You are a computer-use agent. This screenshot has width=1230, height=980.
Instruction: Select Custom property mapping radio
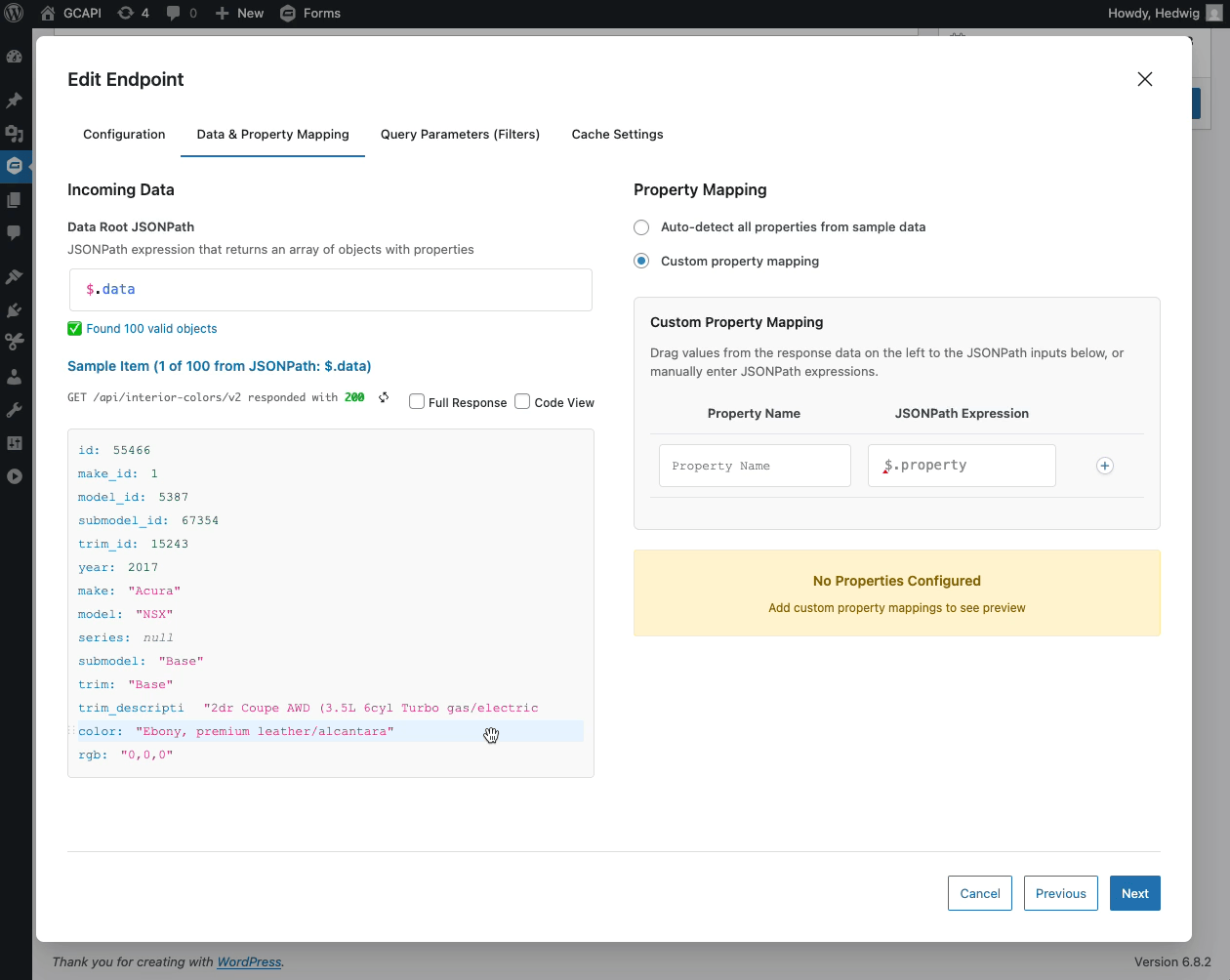coord(641,261)
